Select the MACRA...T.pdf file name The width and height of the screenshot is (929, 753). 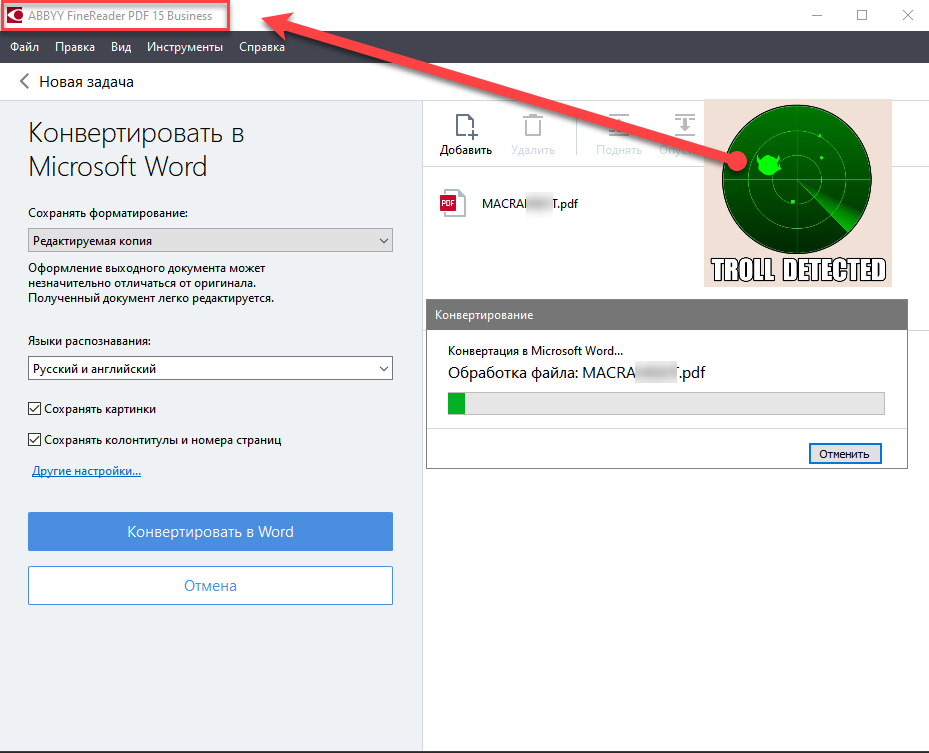[x=530, y=204]
